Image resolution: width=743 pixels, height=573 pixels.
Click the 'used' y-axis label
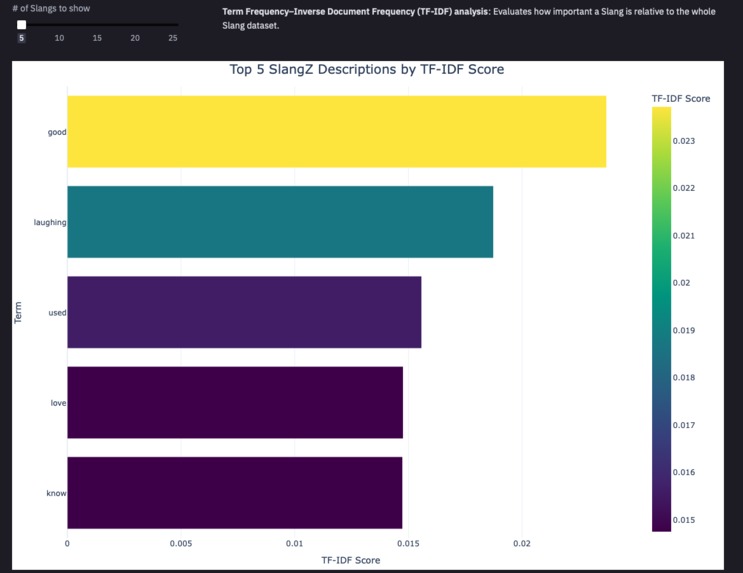click(57, 313)
